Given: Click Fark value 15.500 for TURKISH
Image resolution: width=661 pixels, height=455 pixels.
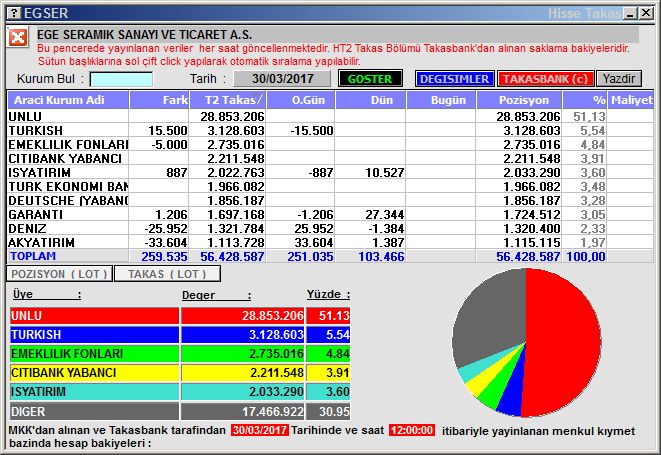Looking at the screenshot, I should coord(168,130).
